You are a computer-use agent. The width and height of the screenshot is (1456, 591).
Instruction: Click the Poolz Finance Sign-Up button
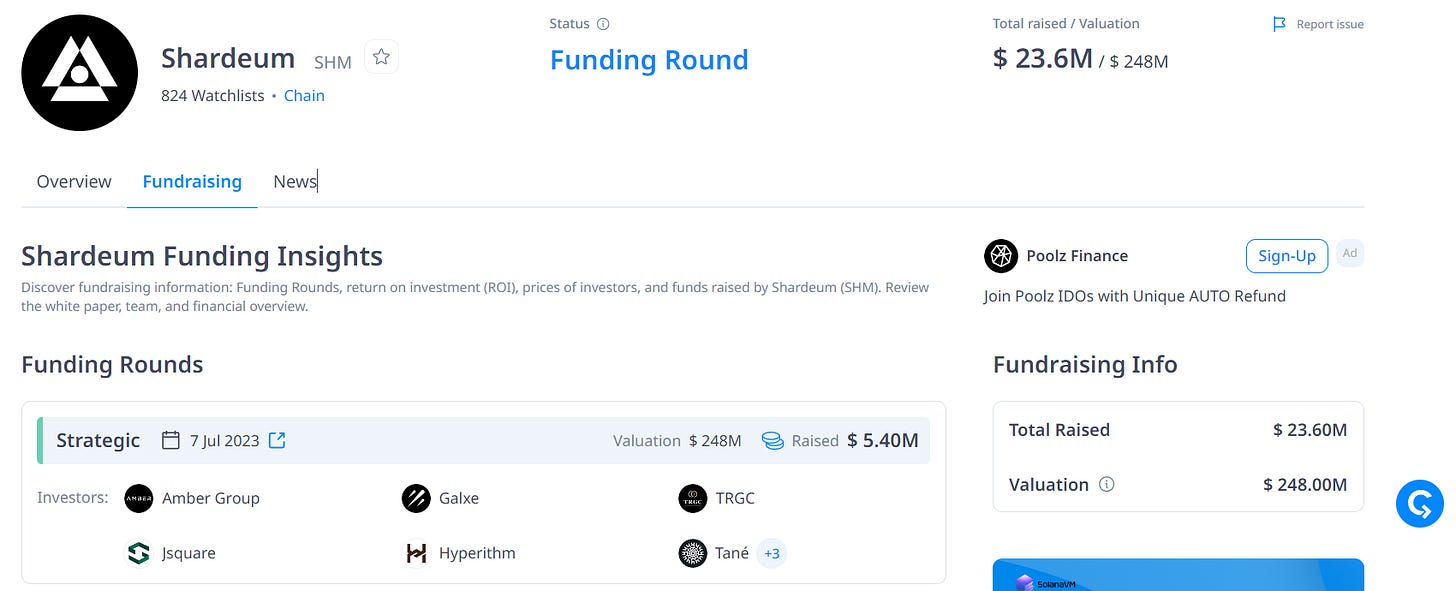[1287, 255]
